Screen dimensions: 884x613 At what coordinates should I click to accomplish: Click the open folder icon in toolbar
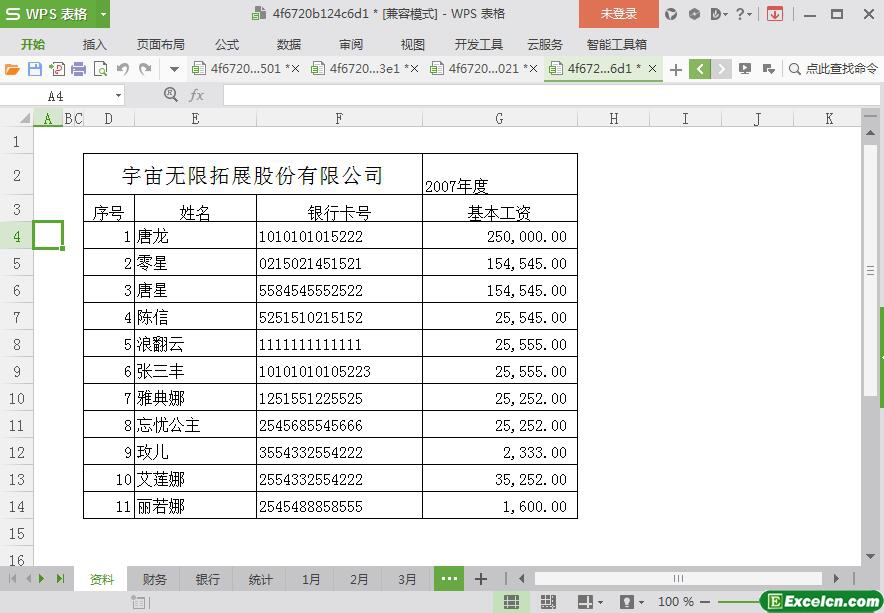pyautogui.click(x=12, y=69)
